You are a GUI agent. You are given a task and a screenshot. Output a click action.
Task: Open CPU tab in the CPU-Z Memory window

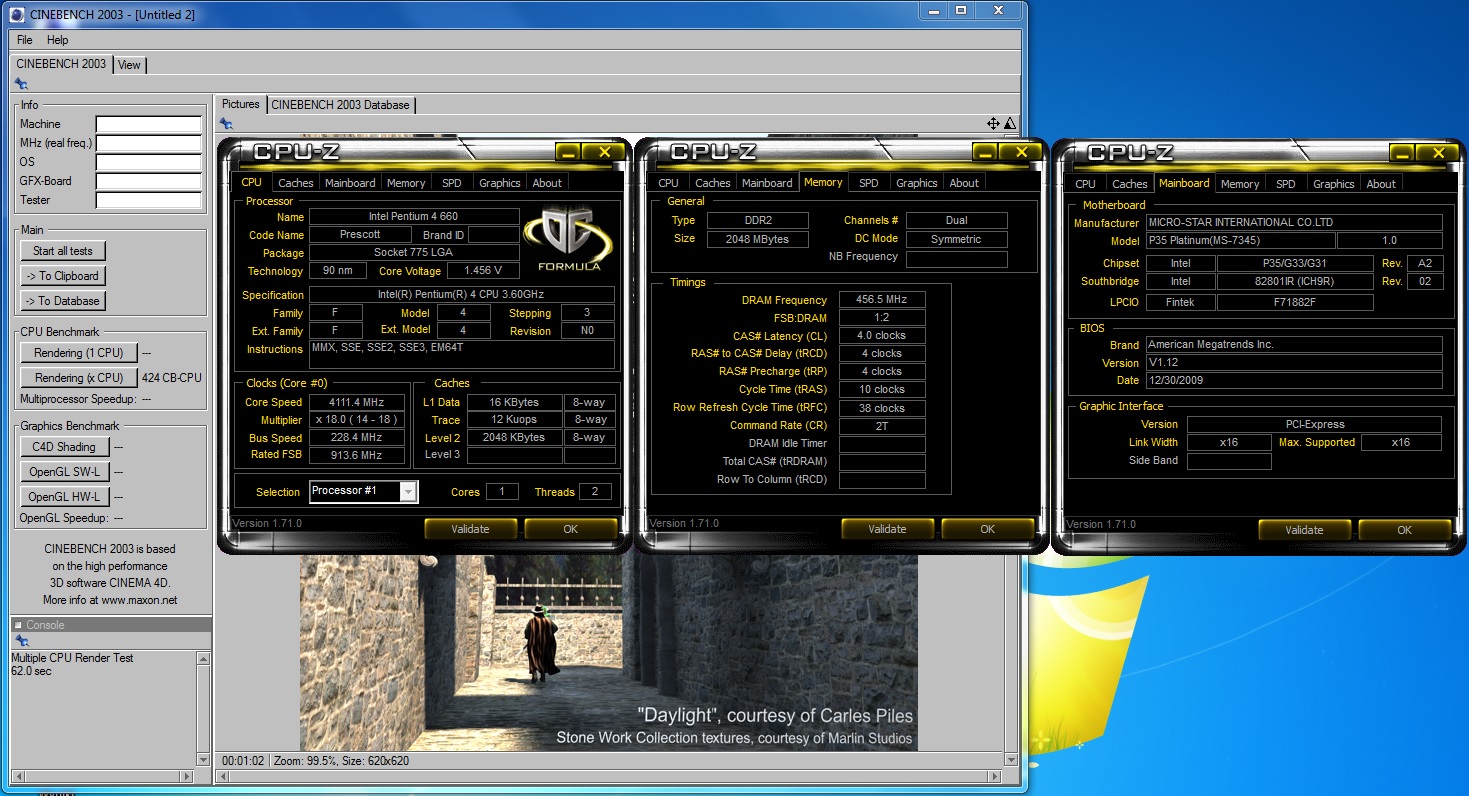coord(669,183)
